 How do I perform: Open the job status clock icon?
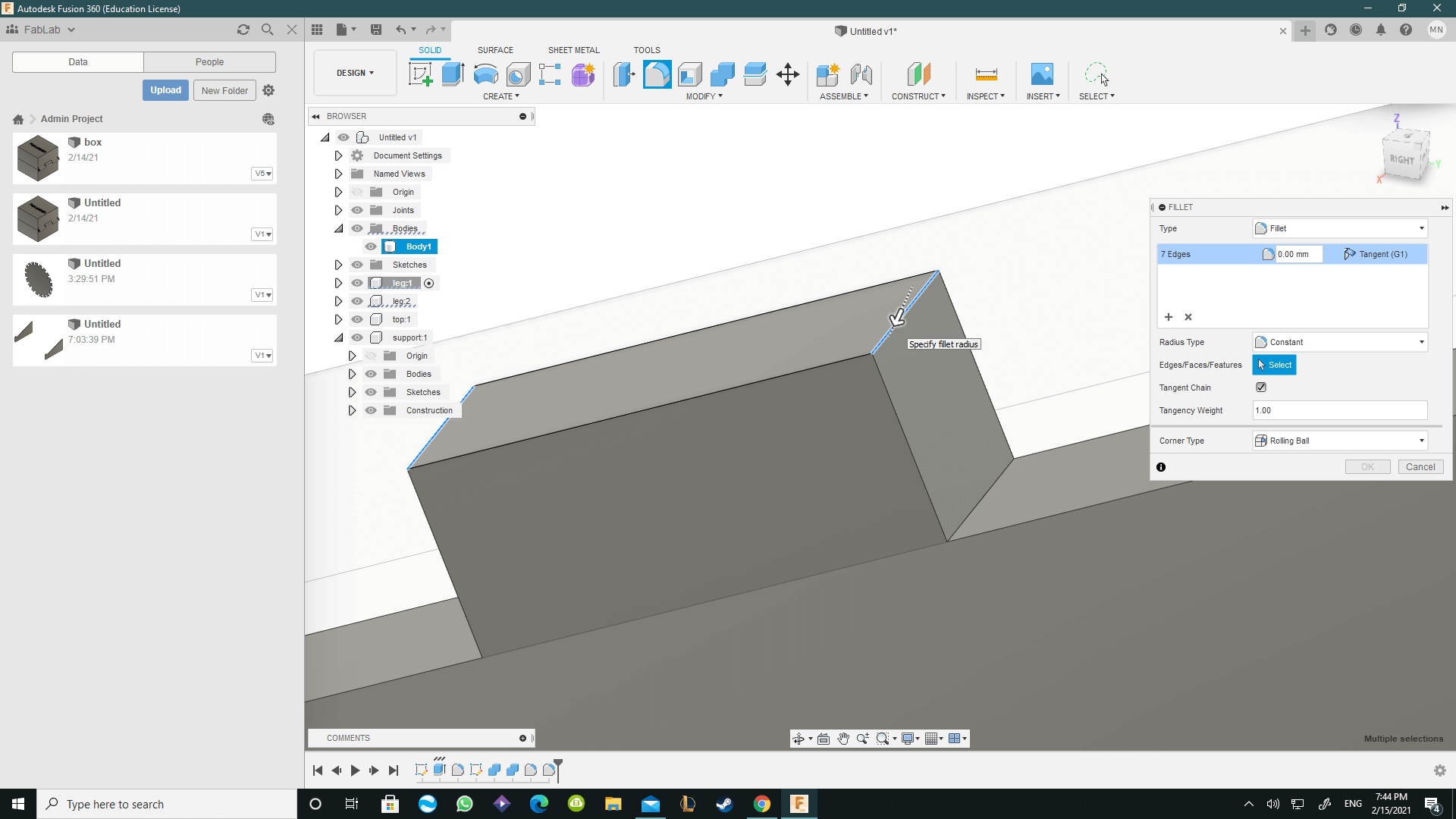[1356, 30]
